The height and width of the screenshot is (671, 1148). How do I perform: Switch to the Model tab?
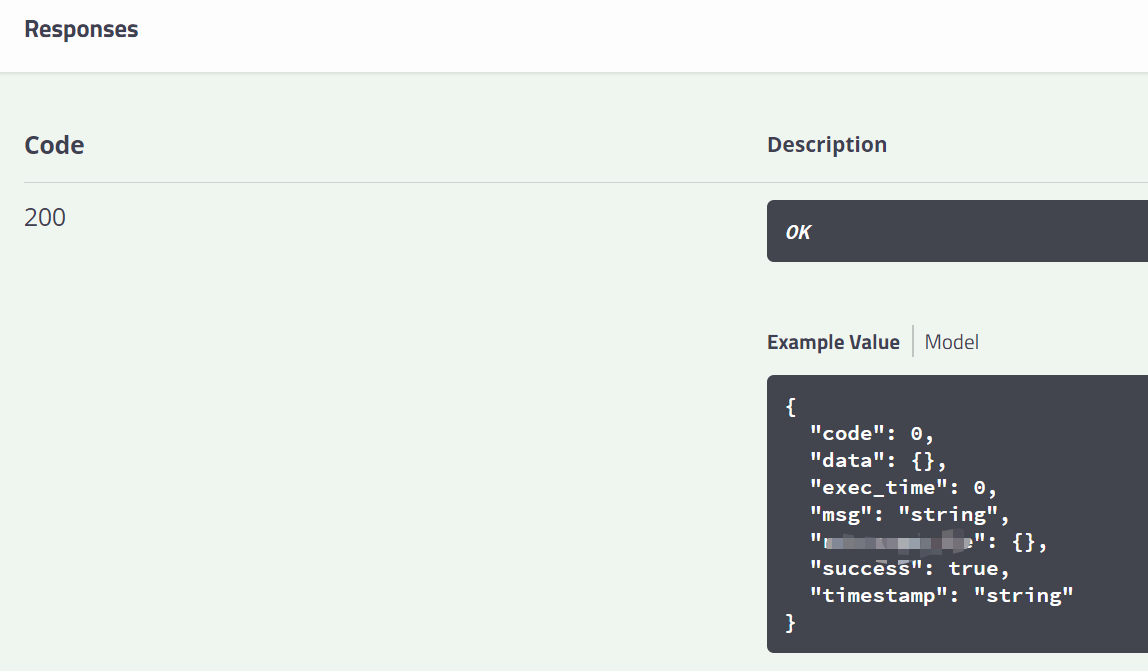(x=951, y=342)
